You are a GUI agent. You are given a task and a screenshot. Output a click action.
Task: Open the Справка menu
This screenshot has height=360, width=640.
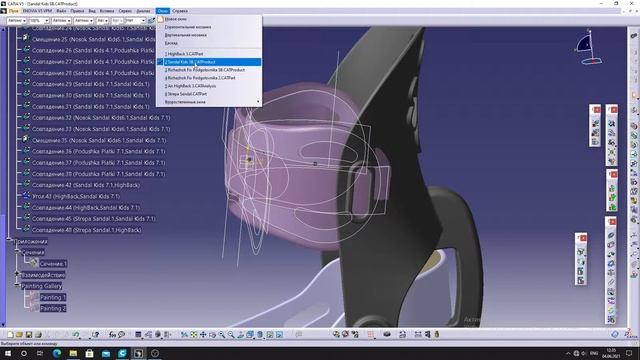pyautogui.click(x=180, y=11)
